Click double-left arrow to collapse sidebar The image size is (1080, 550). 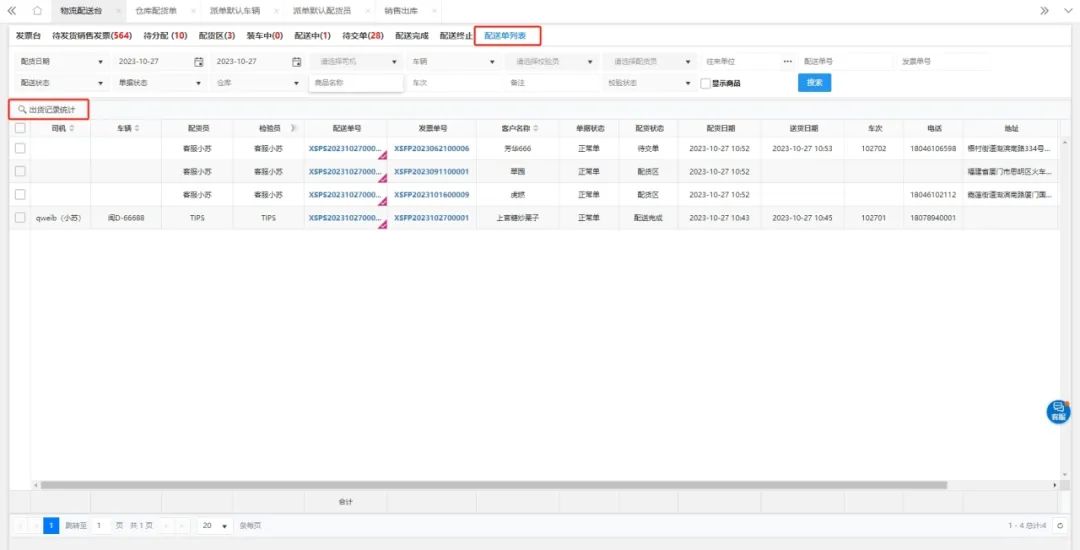(x=12, y=10)
